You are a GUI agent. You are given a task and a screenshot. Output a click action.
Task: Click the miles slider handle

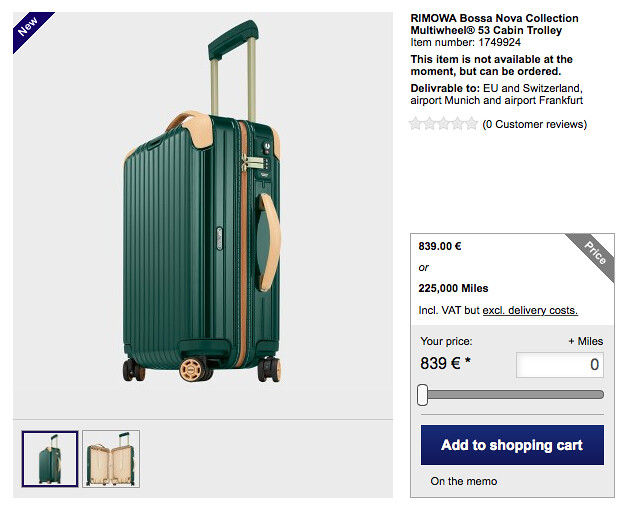coord(423,395)
